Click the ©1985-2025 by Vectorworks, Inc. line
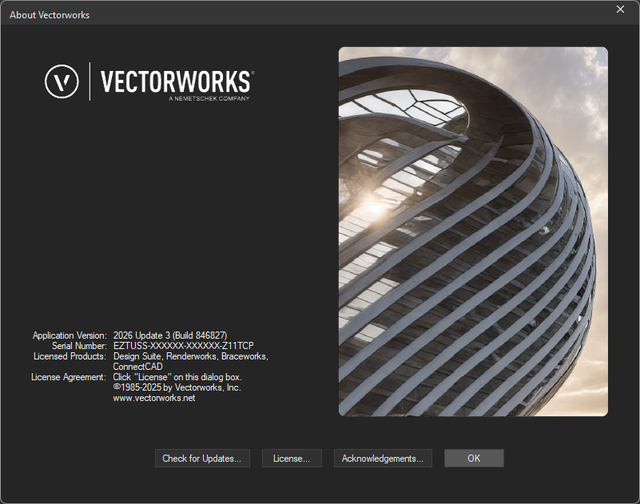This screenshot has width=640, height=504. pyautogui.click(x=177, y=387)
